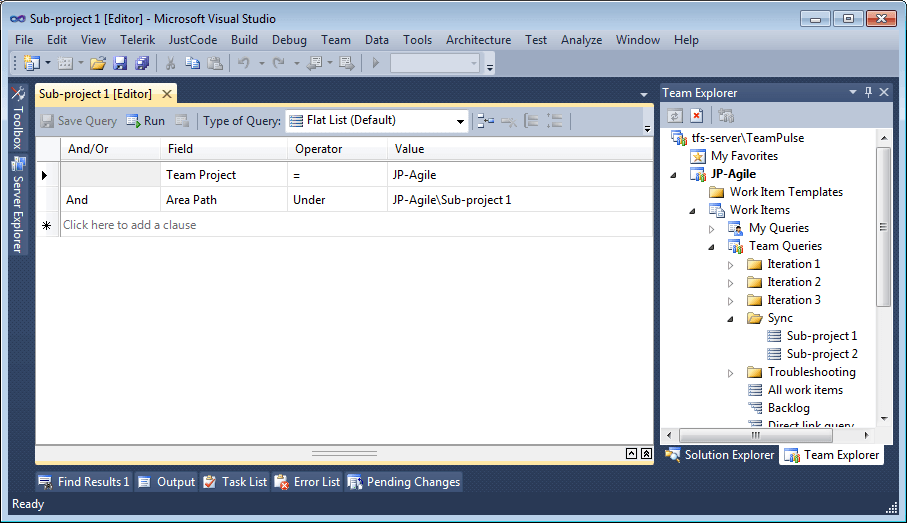Image resolution: width=907 pixels, height=523 pixels.
Task: Open the Undo history dropdown arrow
Action: 261,62
